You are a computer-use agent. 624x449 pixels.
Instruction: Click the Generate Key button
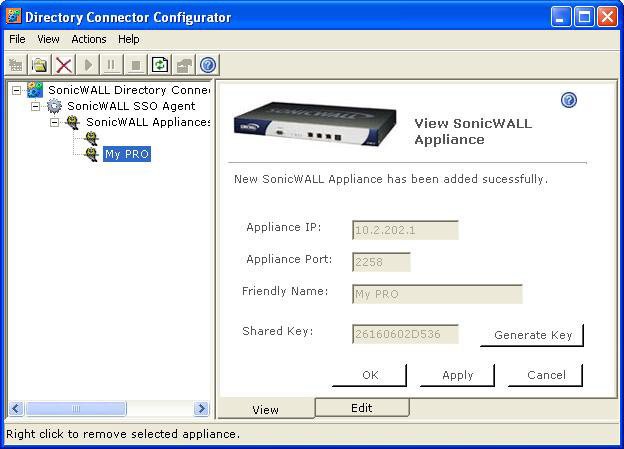(532, 335)
